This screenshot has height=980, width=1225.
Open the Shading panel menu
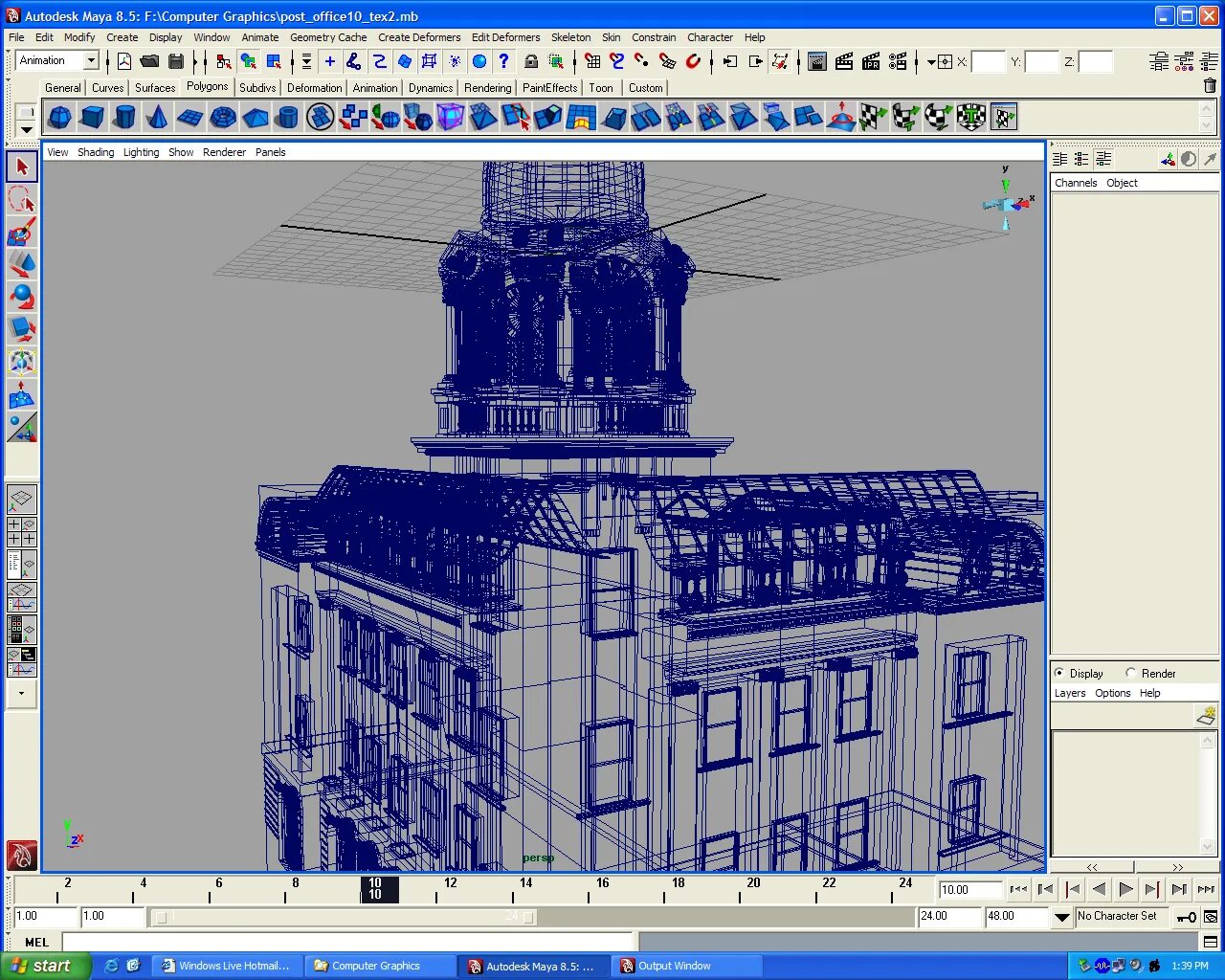96,152
